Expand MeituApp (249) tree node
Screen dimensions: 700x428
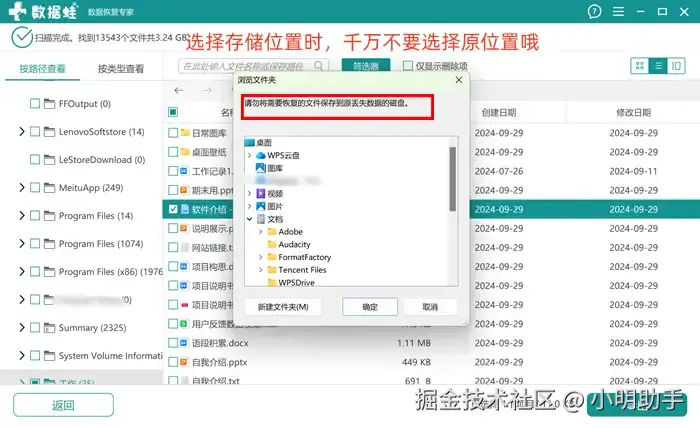point(21,188)
